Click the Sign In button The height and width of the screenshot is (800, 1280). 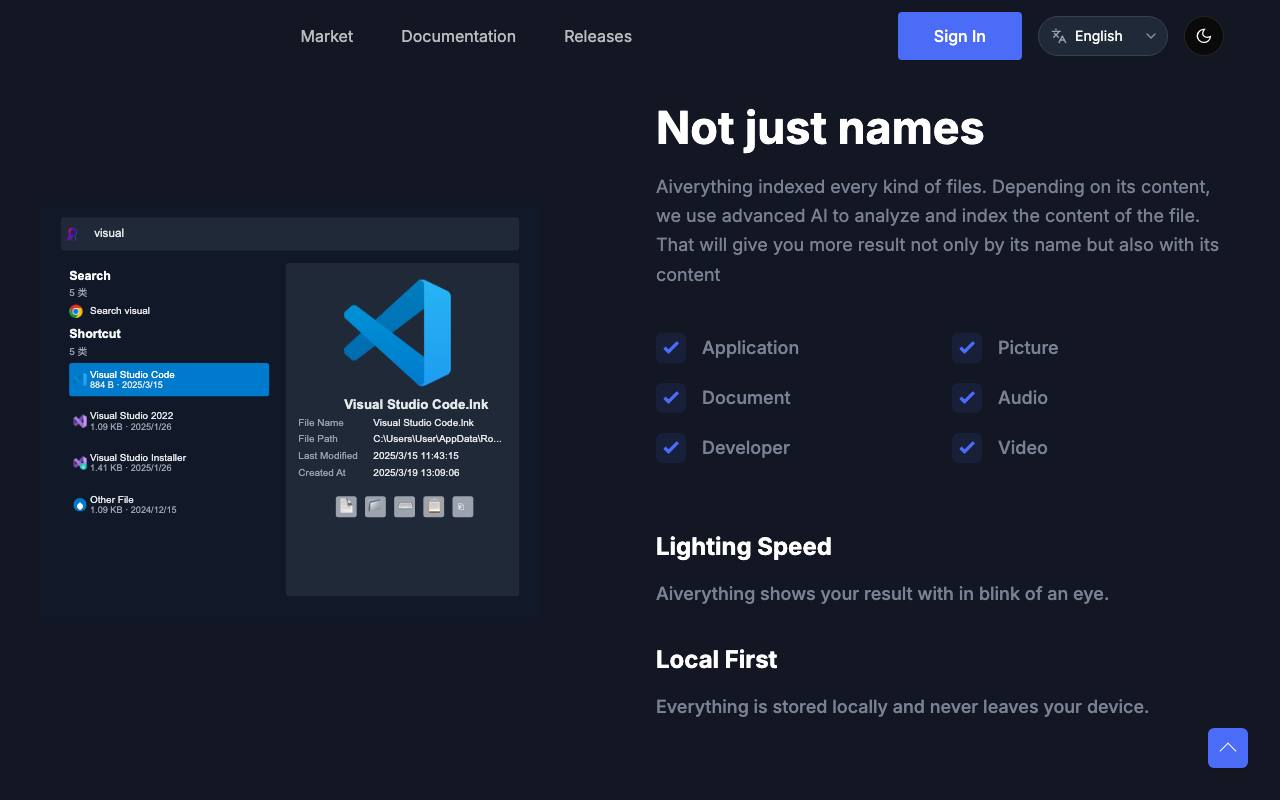(960, 36)
